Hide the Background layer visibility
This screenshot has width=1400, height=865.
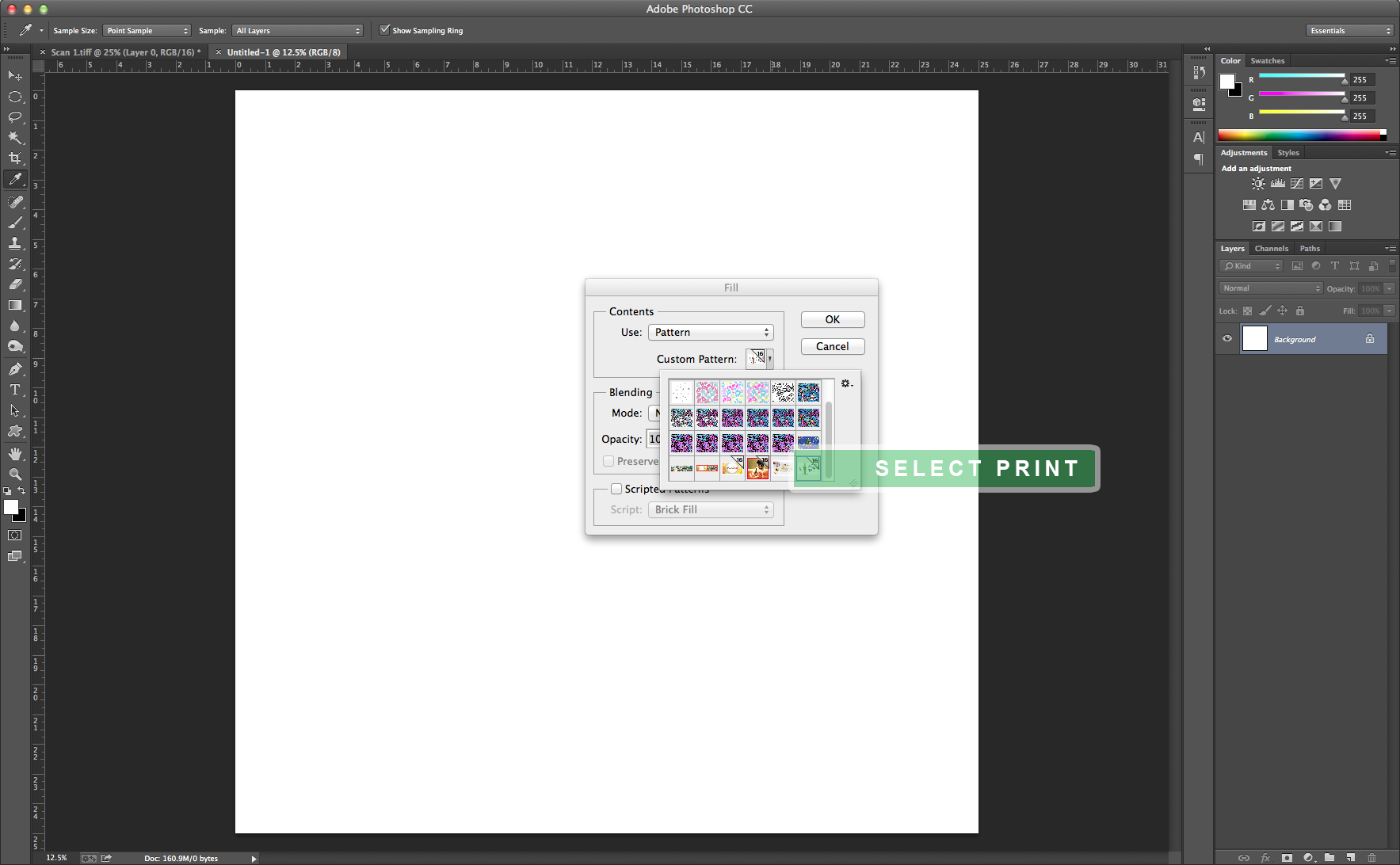coord(1227,339)
